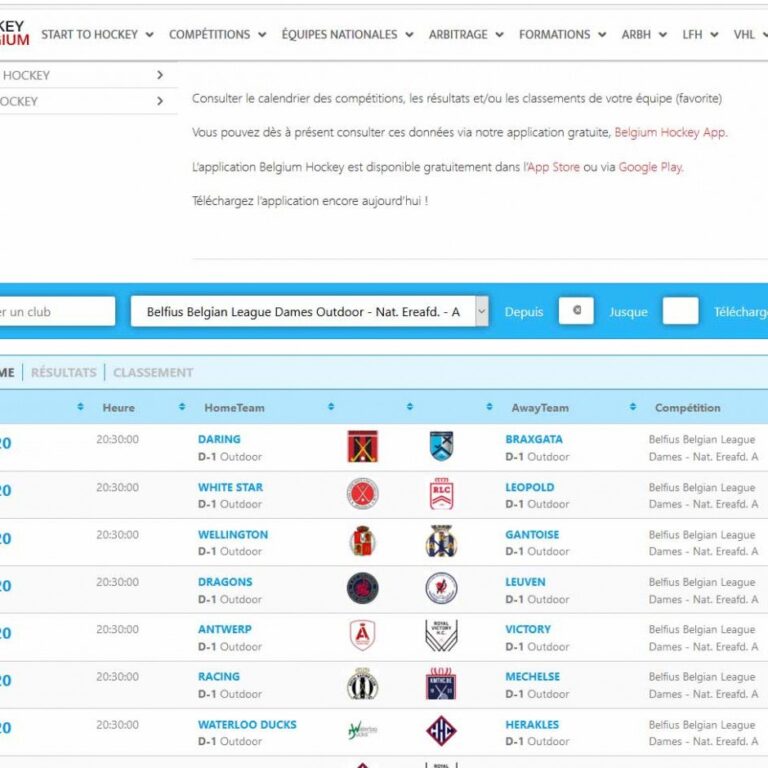Open the LEUVEN team link
768x768 pixels.
pos(525,581)
